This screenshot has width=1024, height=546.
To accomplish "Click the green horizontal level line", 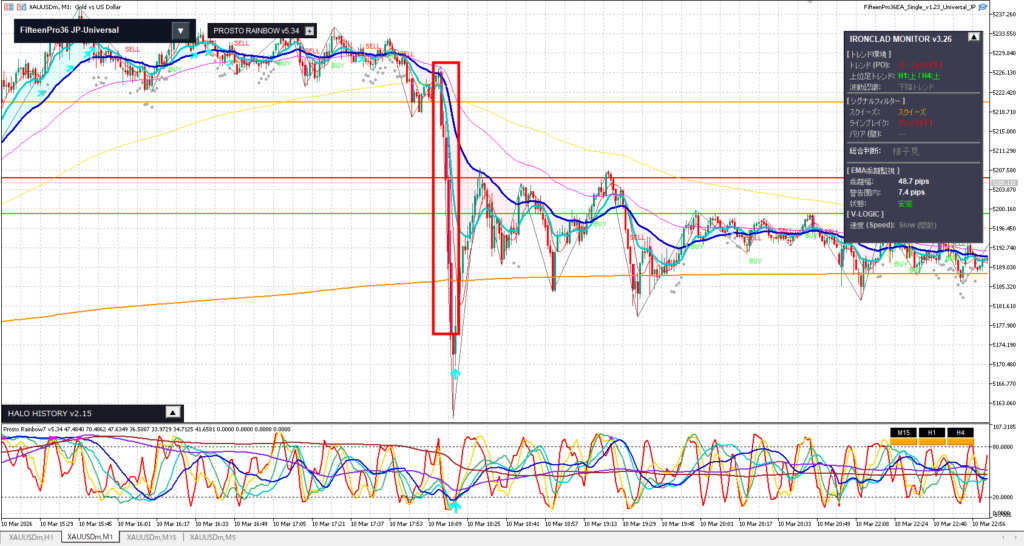I will [250, 213].
